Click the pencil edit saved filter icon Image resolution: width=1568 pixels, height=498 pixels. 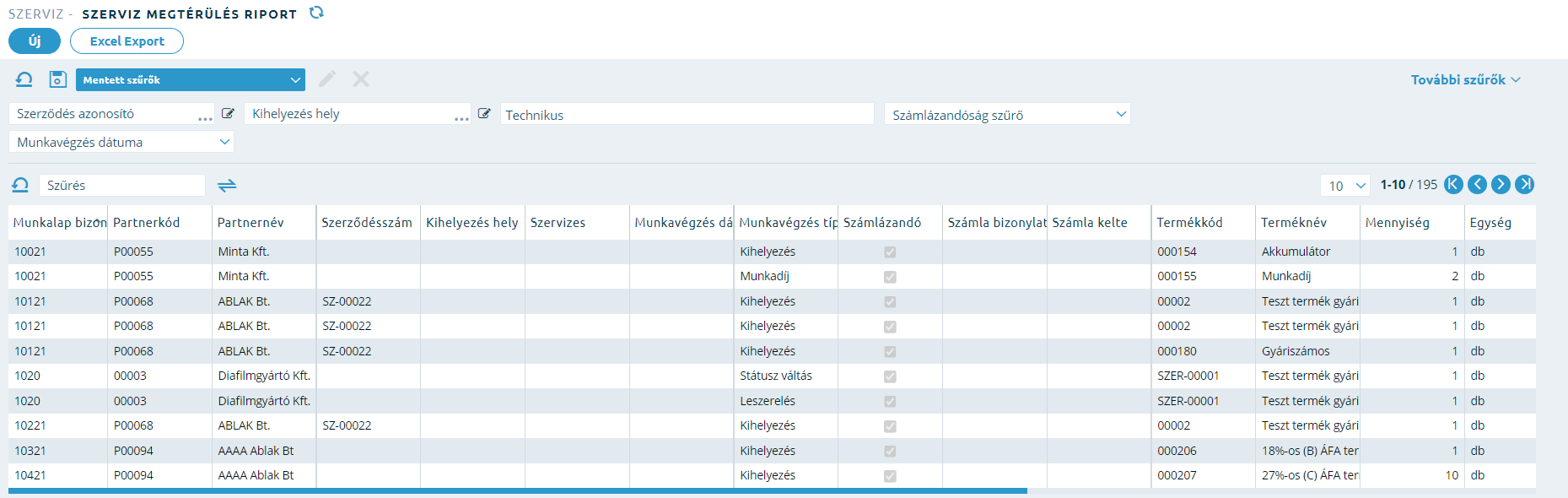[327, 79]
